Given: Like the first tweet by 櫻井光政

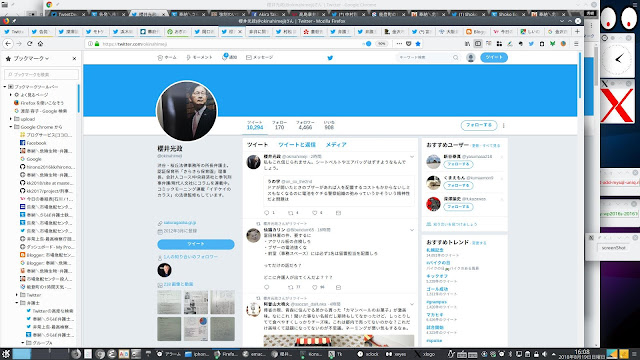Looking at the screenshot, I should (x=315, y=213).
